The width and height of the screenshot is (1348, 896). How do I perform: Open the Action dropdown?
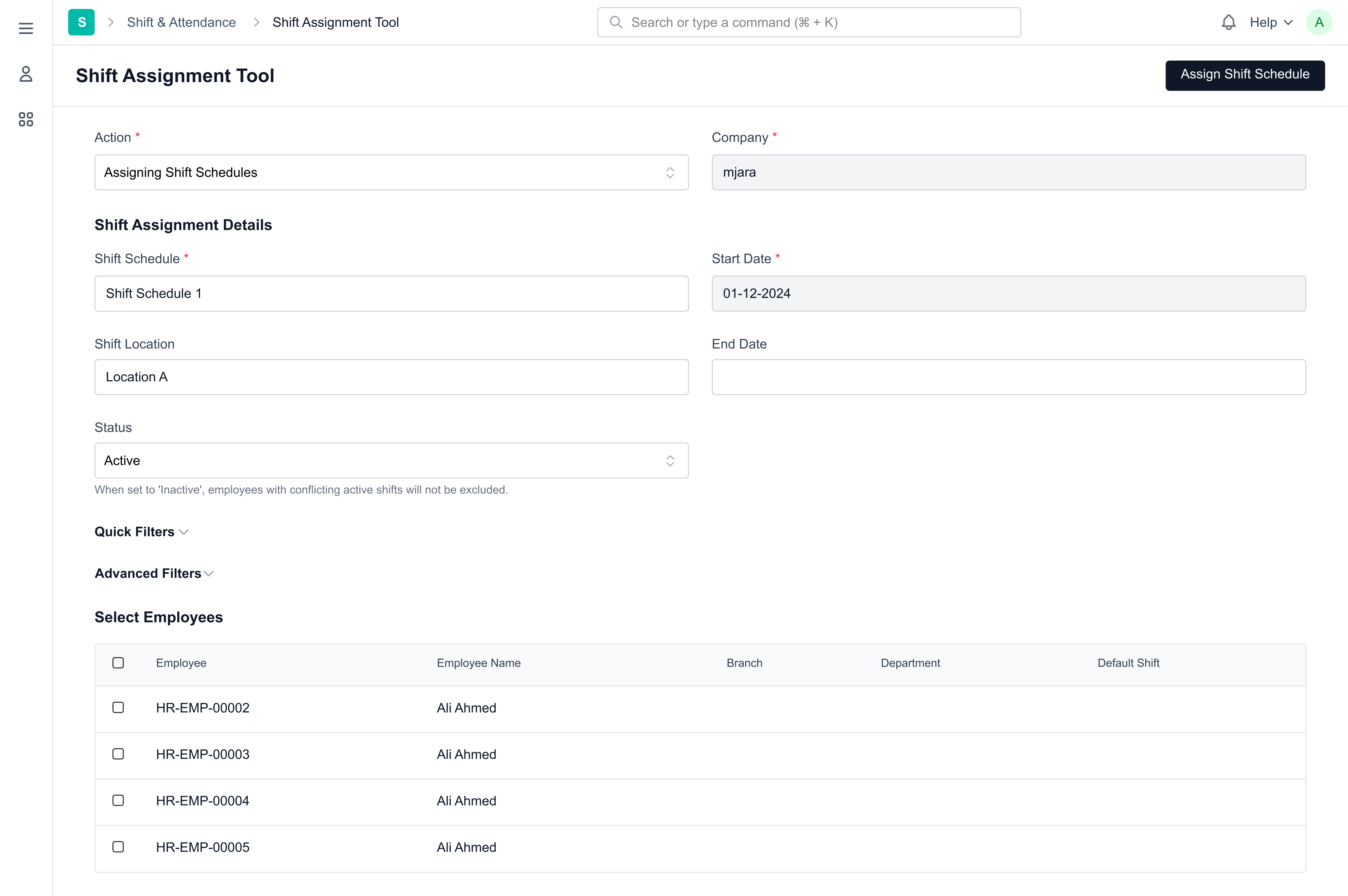click(391, 172)
